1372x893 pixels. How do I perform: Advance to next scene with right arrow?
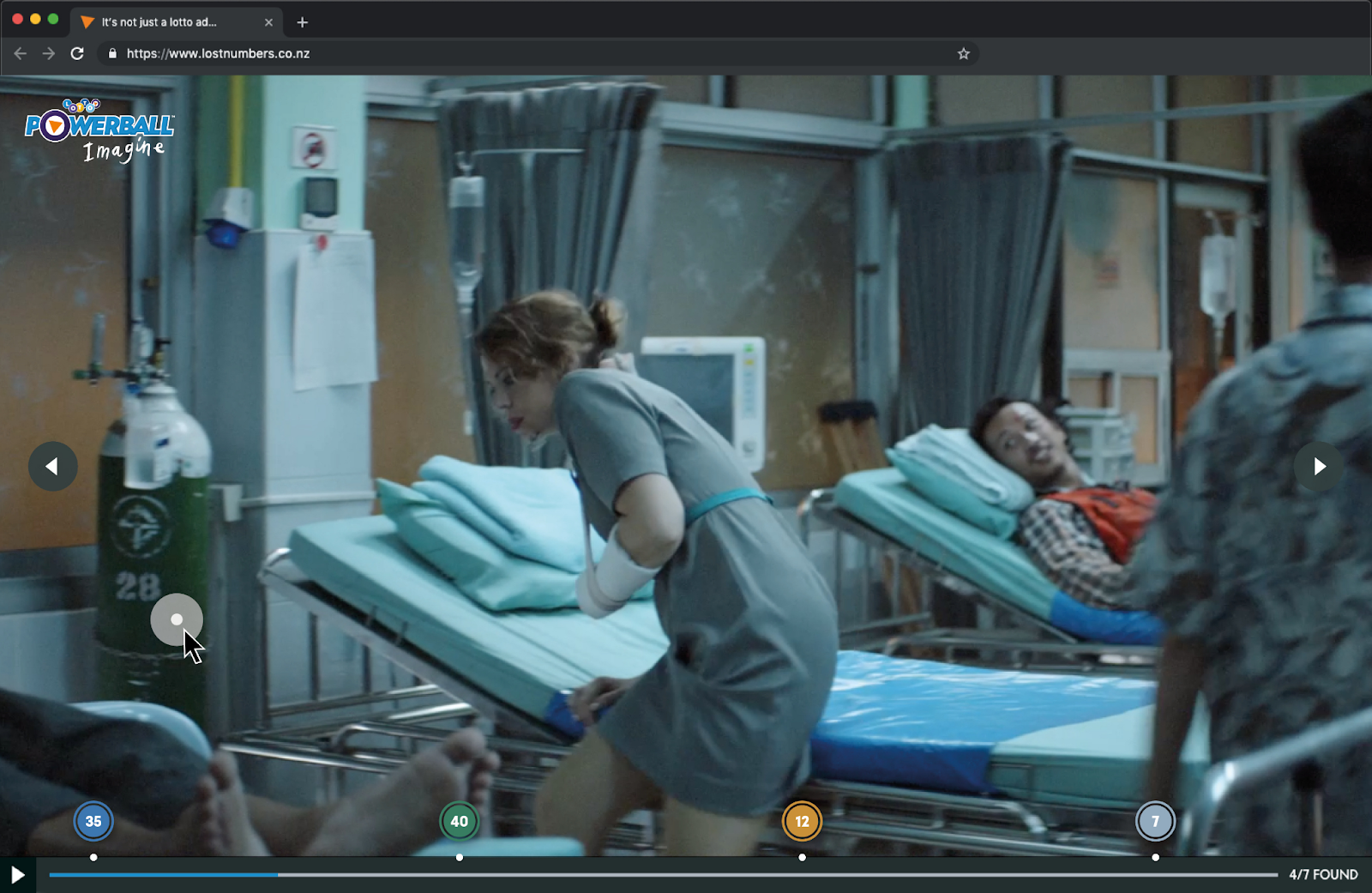(x=1319, y=467)
